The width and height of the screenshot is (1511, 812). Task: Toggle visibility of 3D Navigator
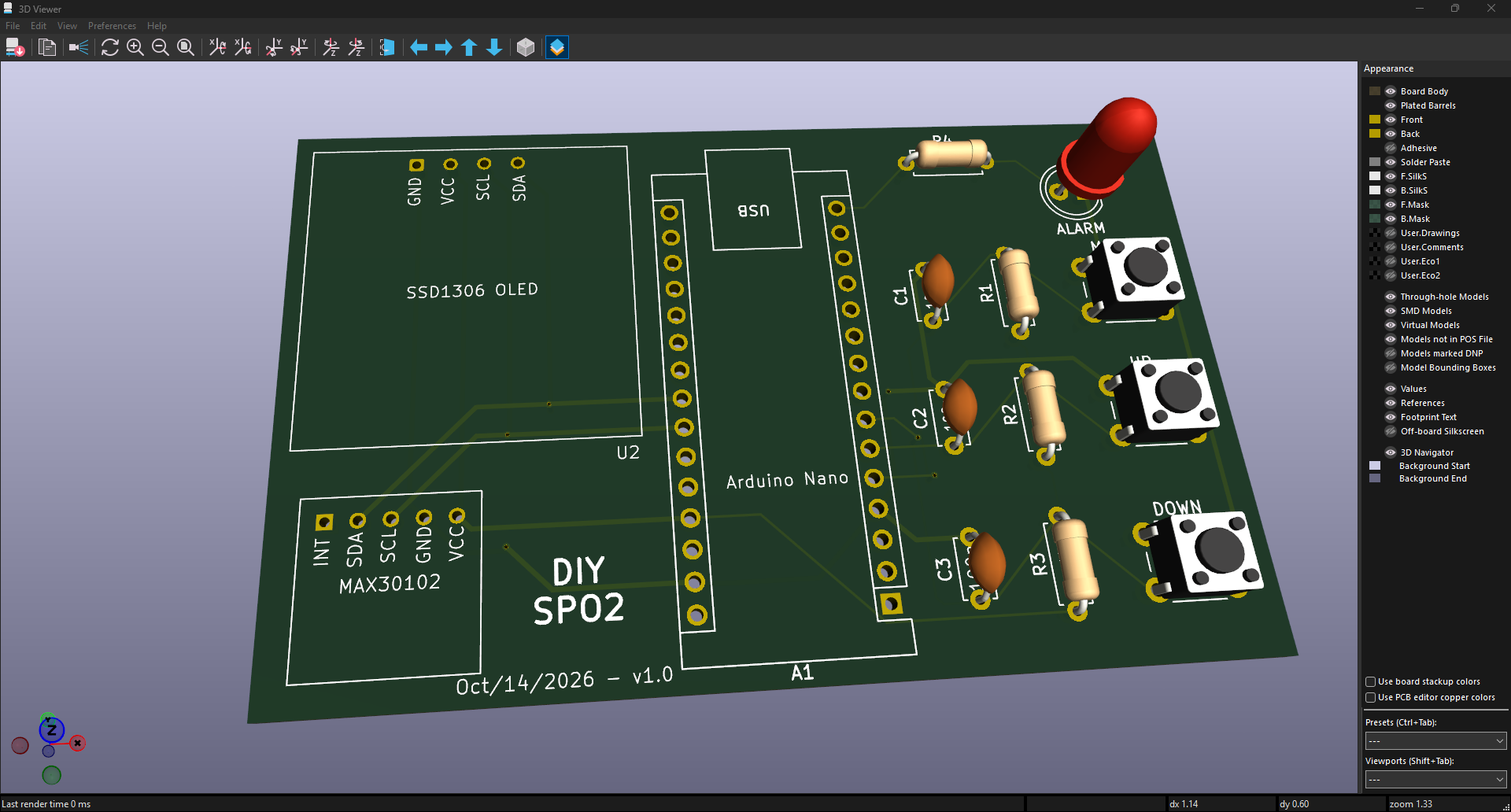[1391, 452]
